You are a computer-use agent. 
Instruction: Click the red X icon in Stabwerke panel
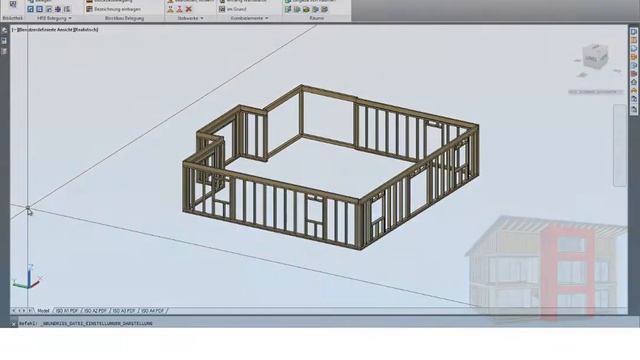pos(189,9)
